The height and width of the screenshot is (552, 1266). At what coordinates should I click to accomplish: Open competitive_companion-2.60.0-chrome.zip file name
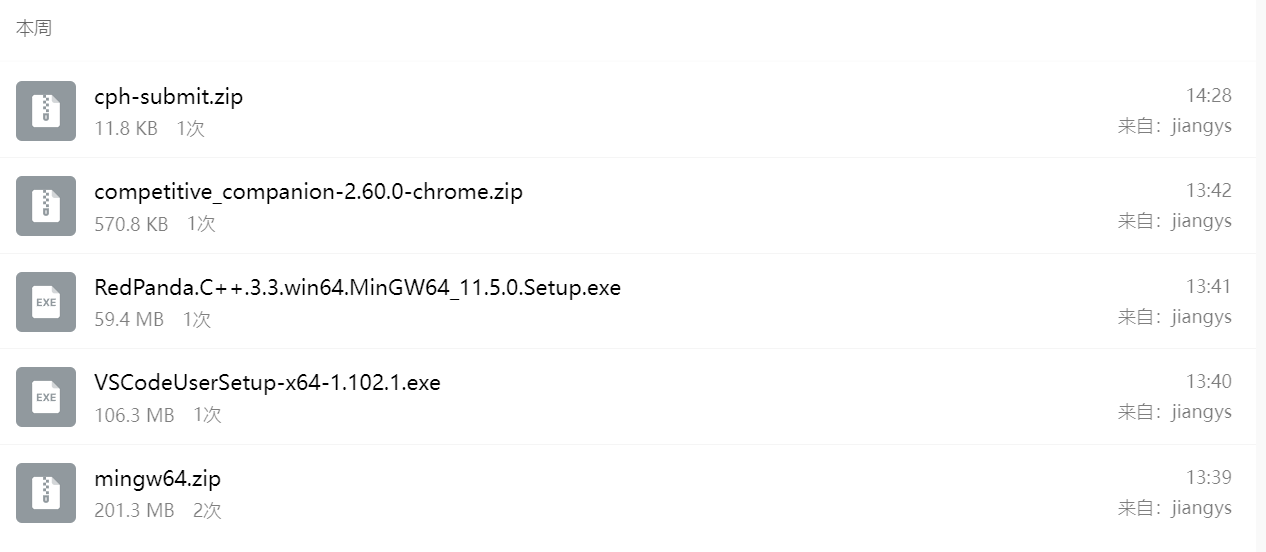tap(308, 192)
